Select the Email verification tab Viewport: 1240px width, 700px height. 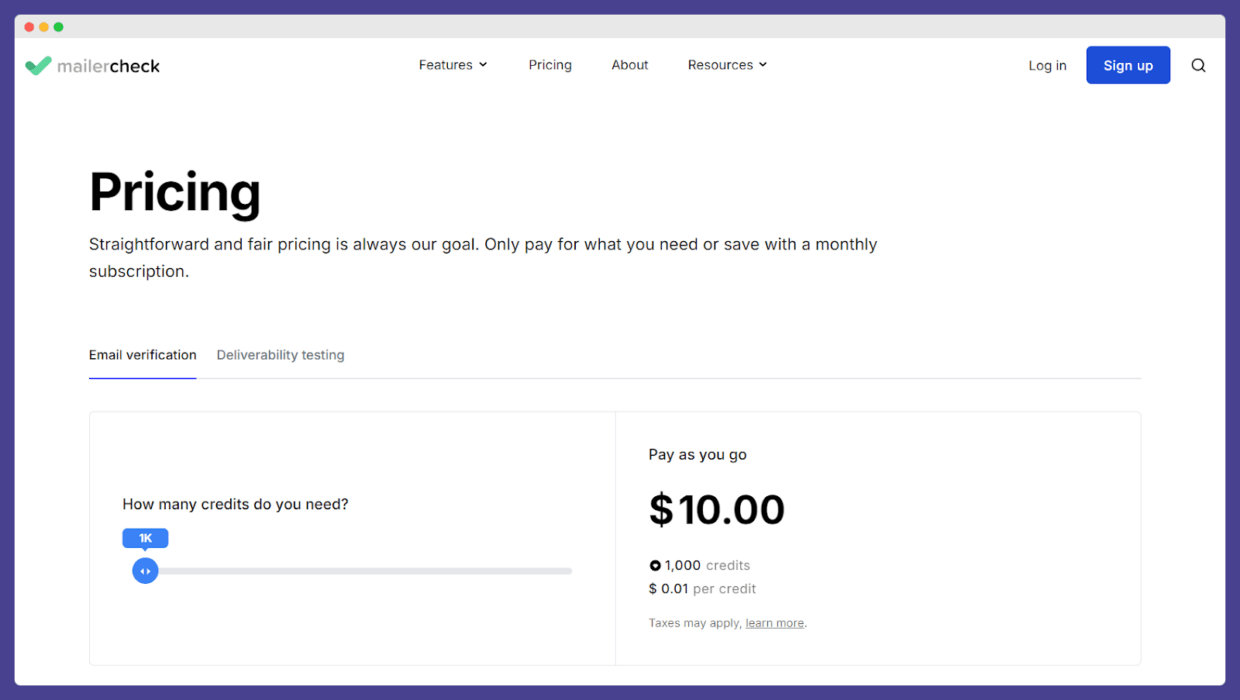point(142,355)
